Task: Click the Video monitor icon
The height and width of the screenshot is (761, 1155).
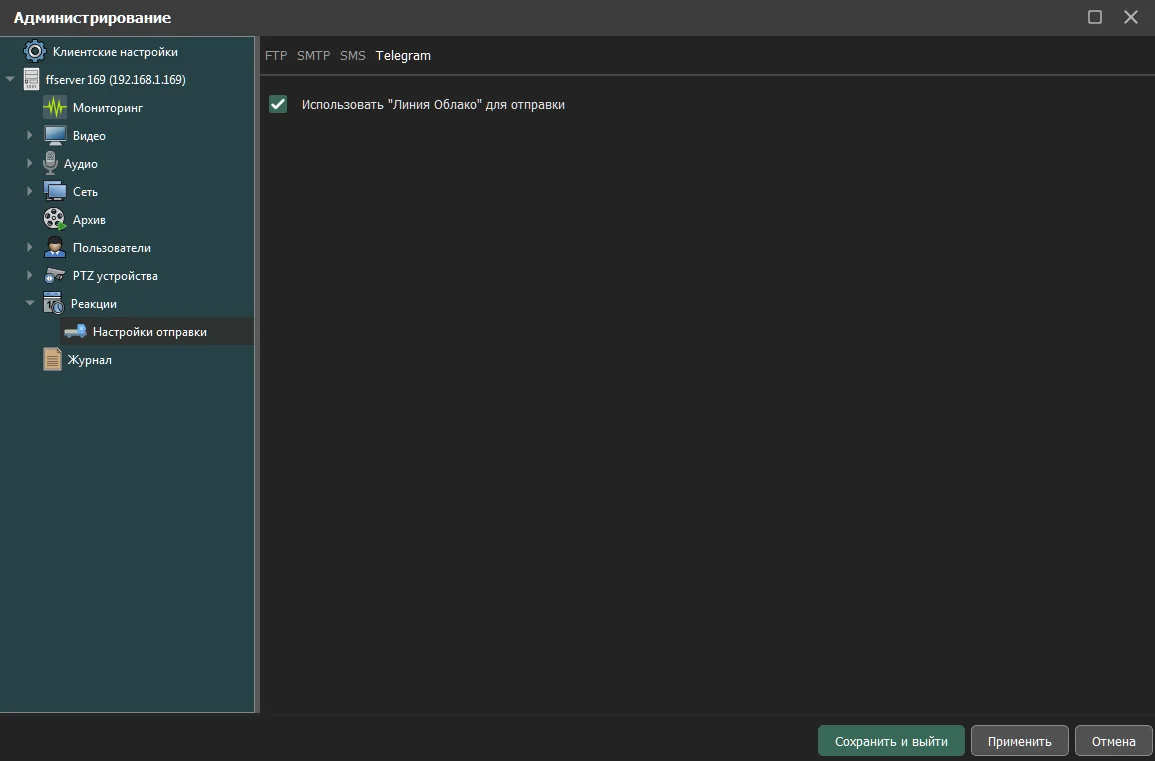Action: (x=55, y=135)
